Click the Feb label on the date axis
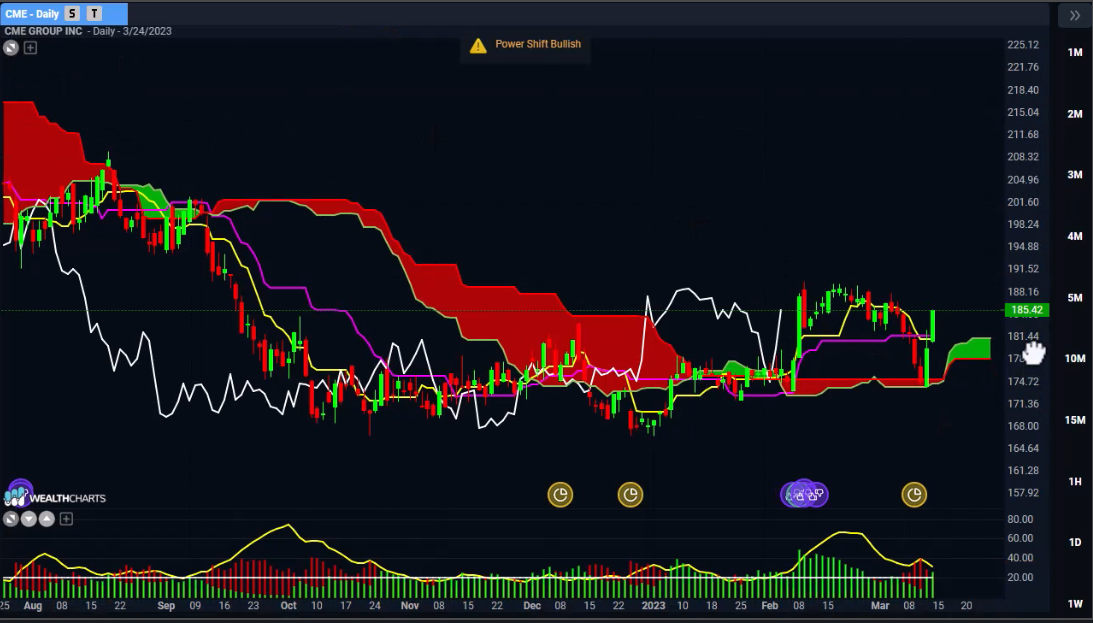 pos(770,606)
